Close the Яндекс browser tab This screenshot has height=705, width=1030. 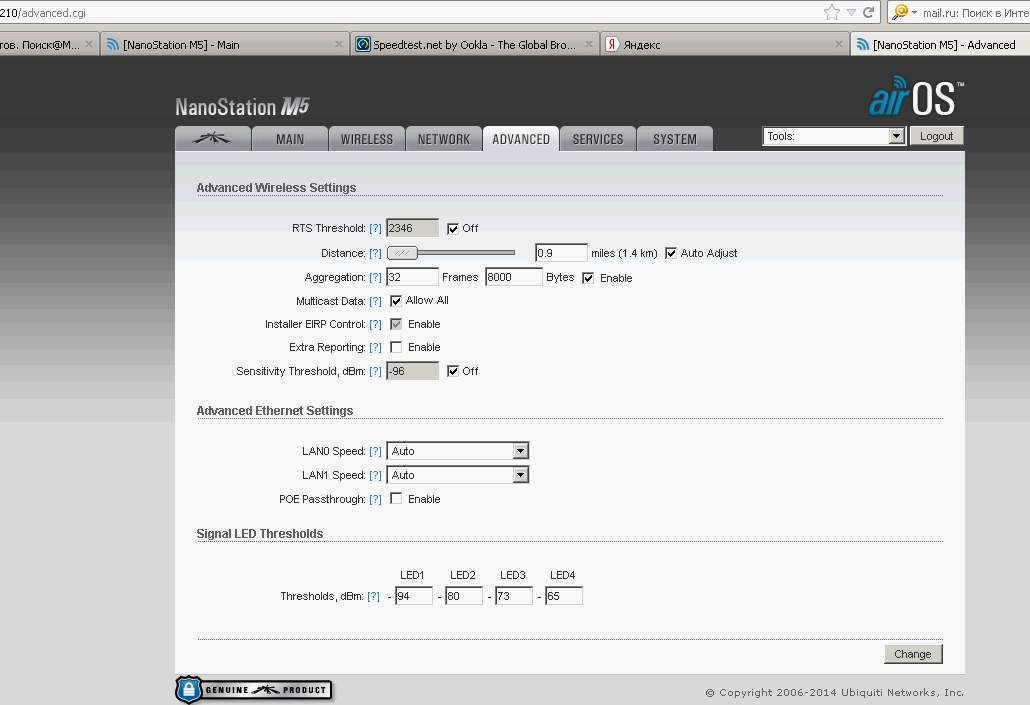pos(838,44)
